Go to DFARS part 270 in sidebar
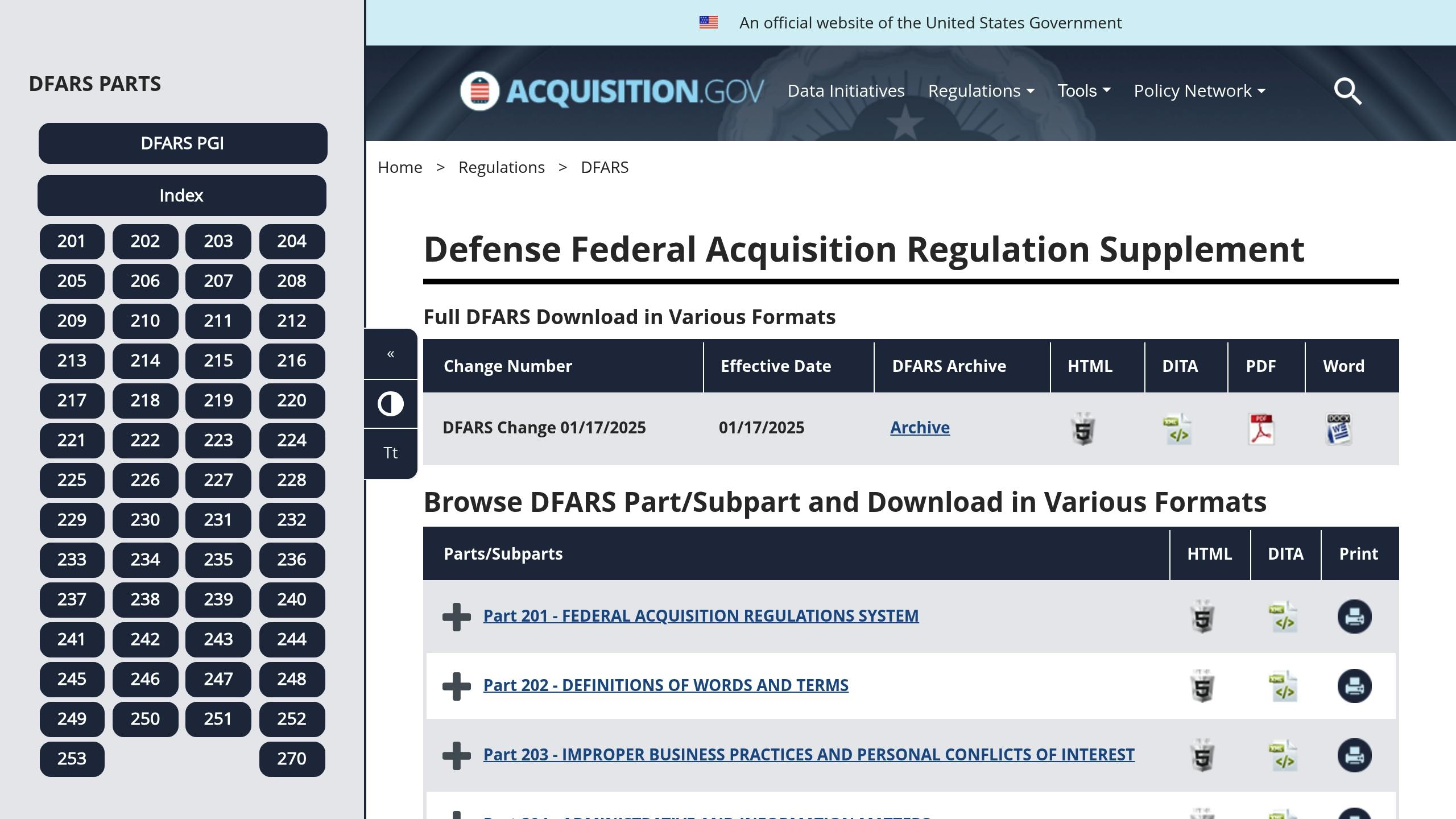This screenshot has height=819, width=1456. (292, 759)
